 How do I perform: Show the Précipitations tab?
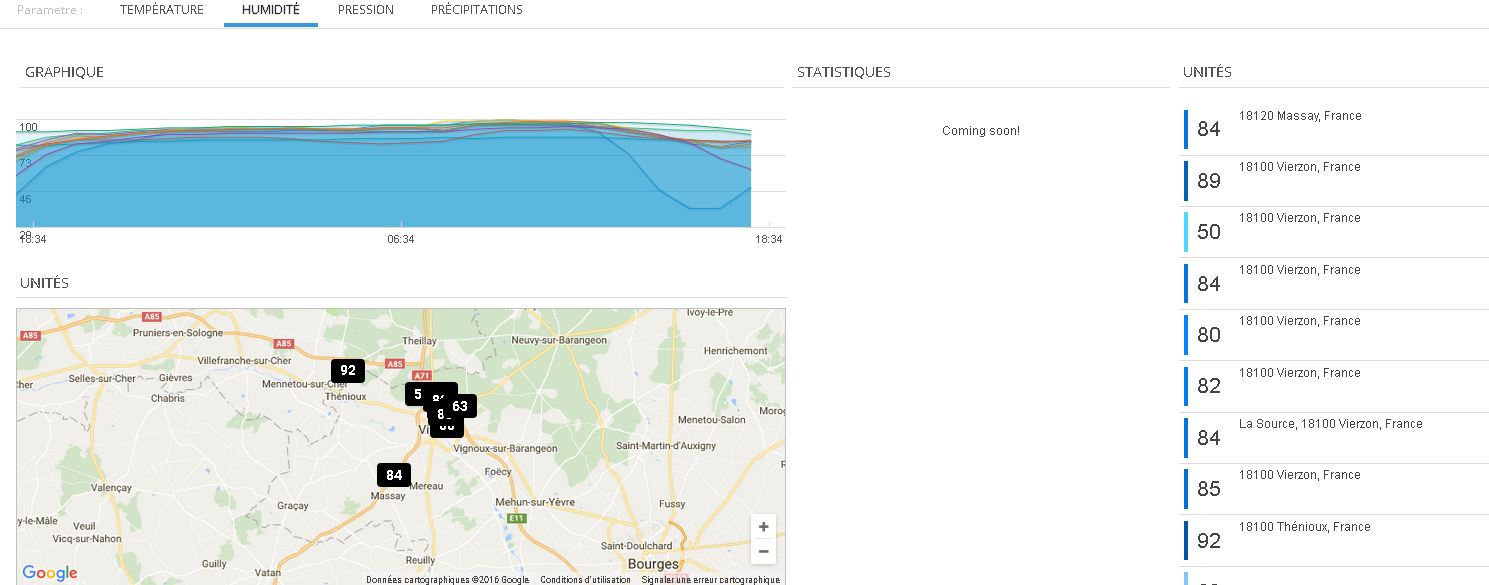[476, 10]
